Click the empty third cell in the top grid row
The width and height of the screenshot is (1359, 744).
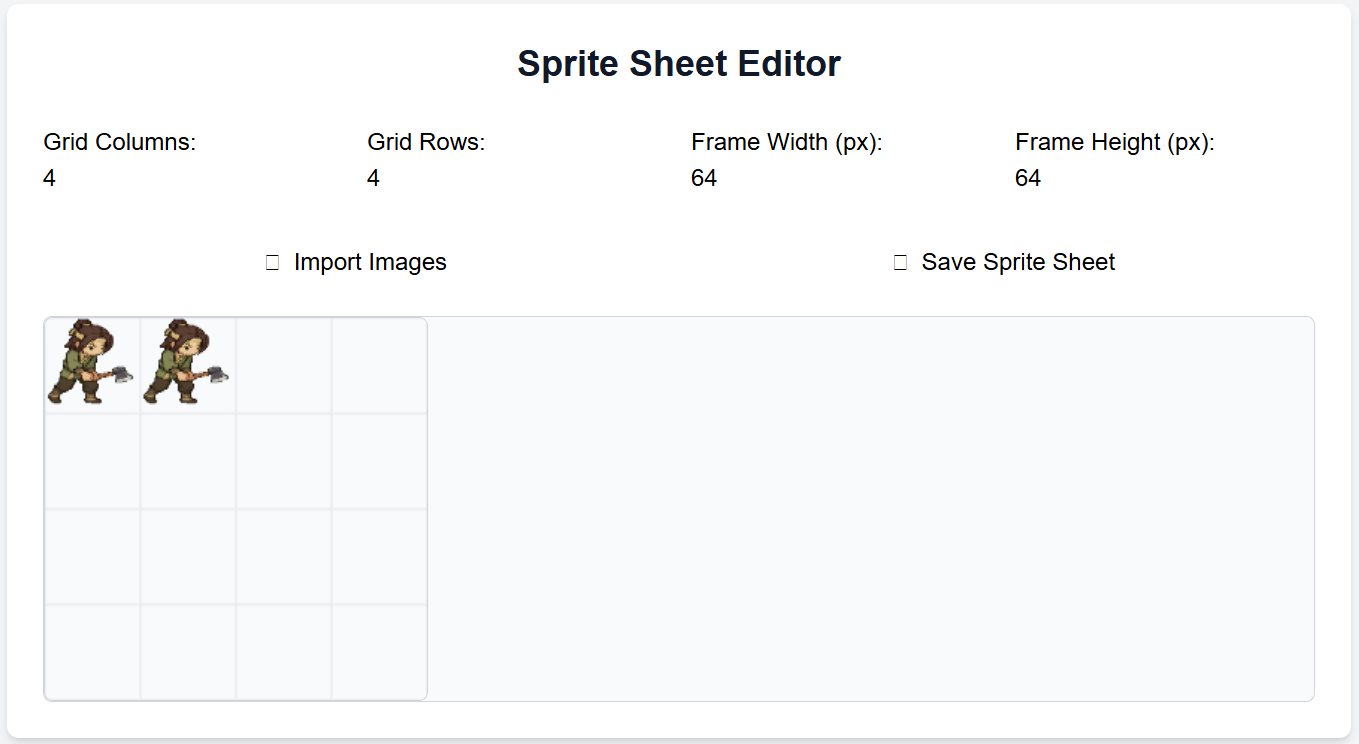284,364
